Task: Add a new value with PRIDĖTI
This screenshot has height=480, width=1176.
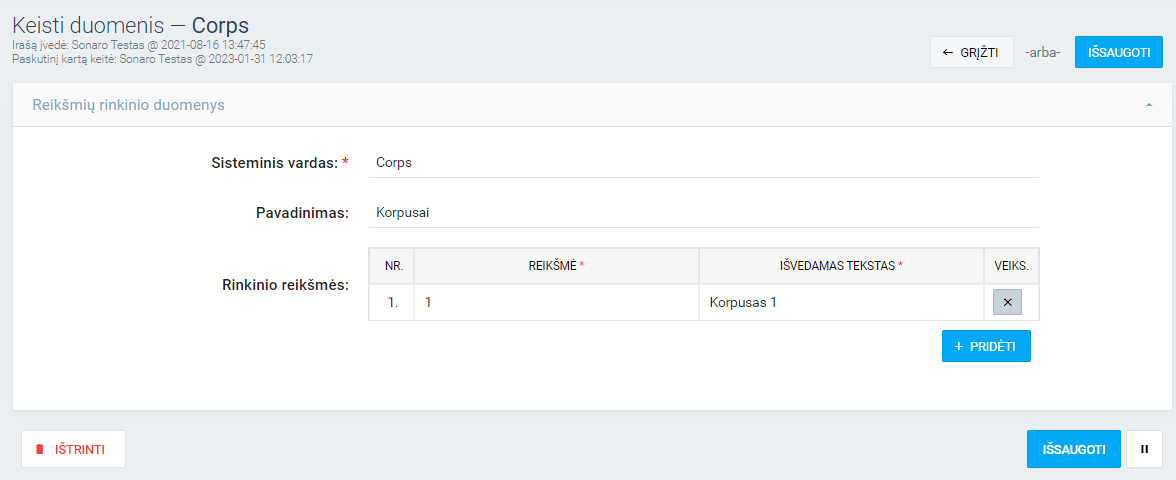Action: pyautogui.click(x=986, y=346)
